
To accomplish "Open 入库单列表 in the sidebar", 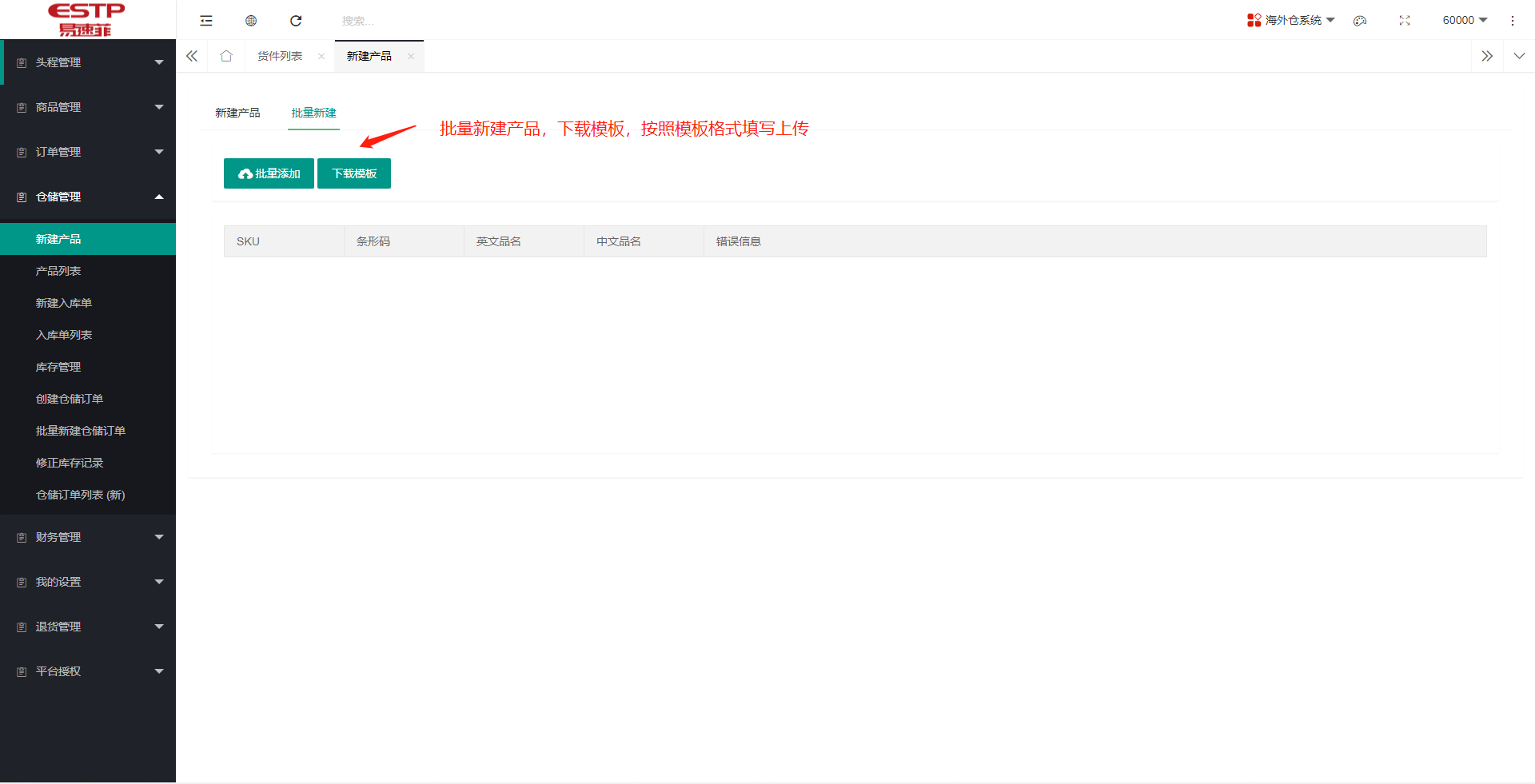I will pos(88,335).
